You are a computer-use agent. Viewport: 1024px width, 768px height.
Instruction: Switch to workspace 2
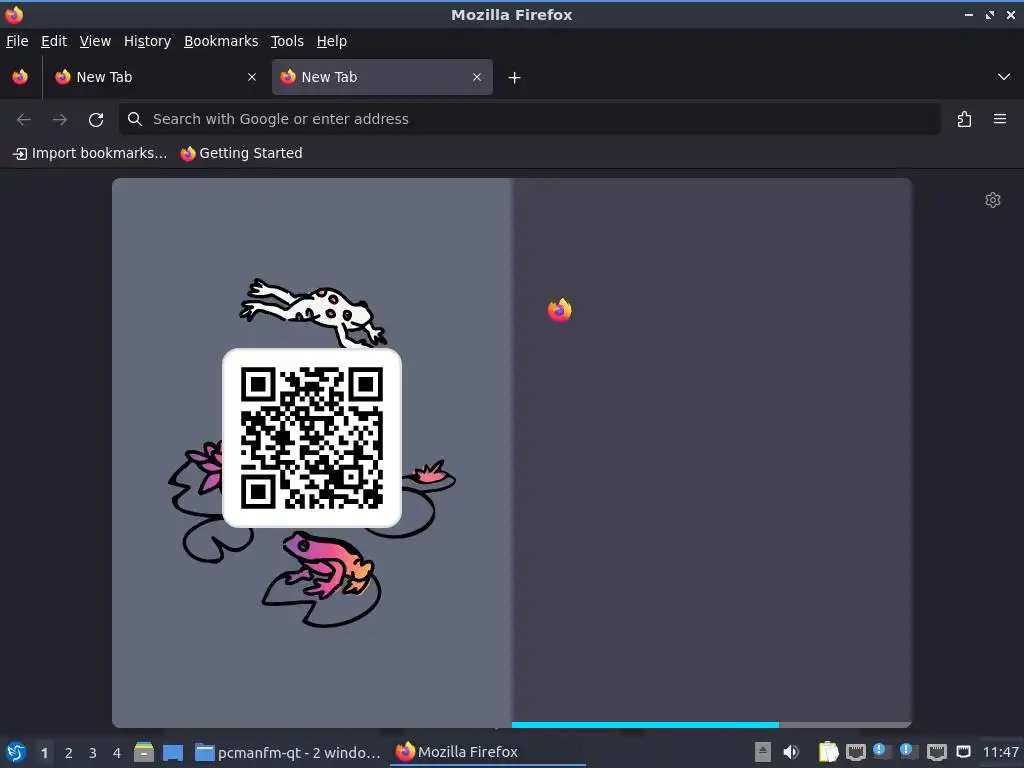[x=69, y=753]
